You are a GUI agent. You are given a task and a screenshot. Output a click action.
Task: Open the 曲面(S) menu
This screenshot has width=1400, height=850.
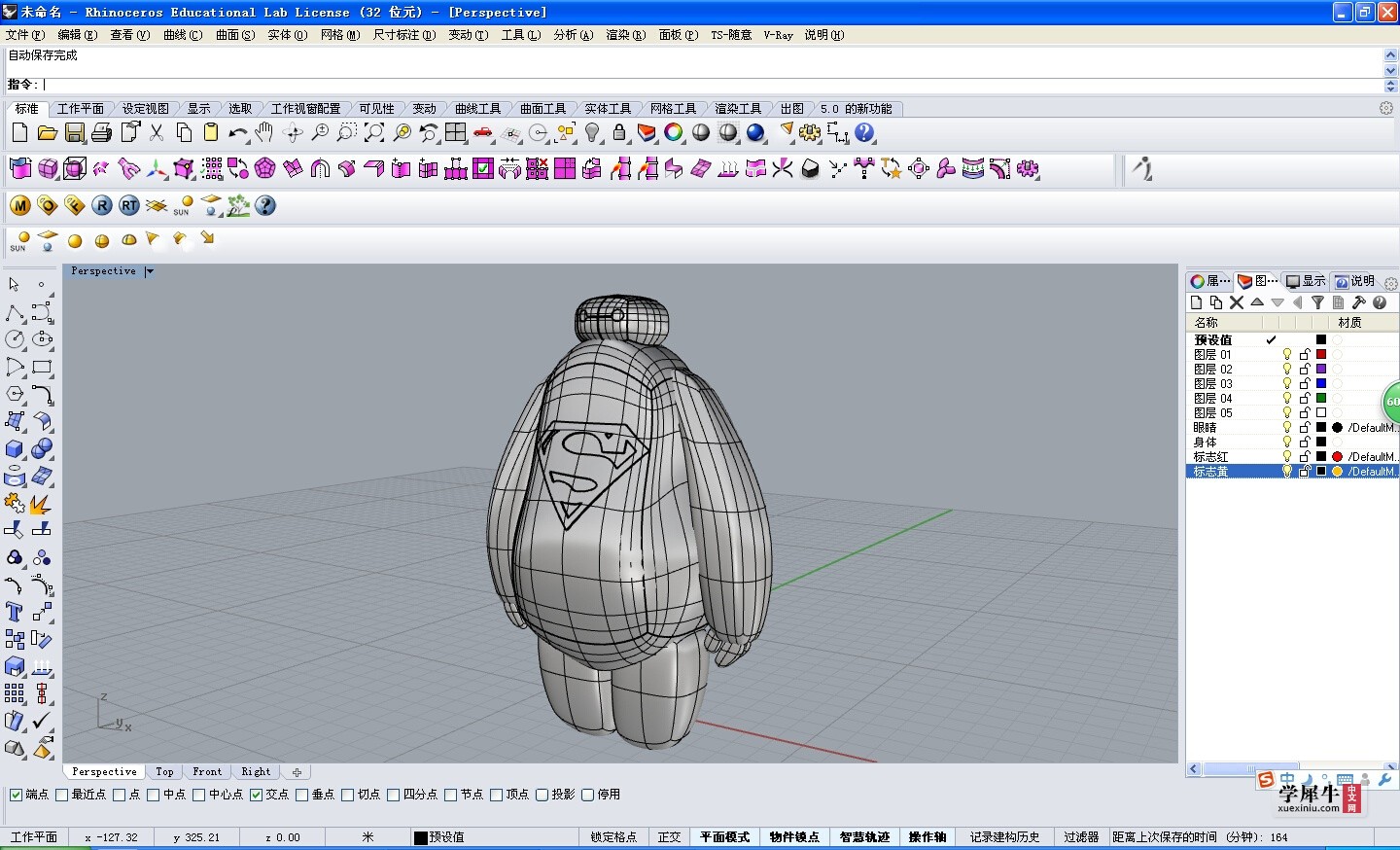tap(235, 35)
